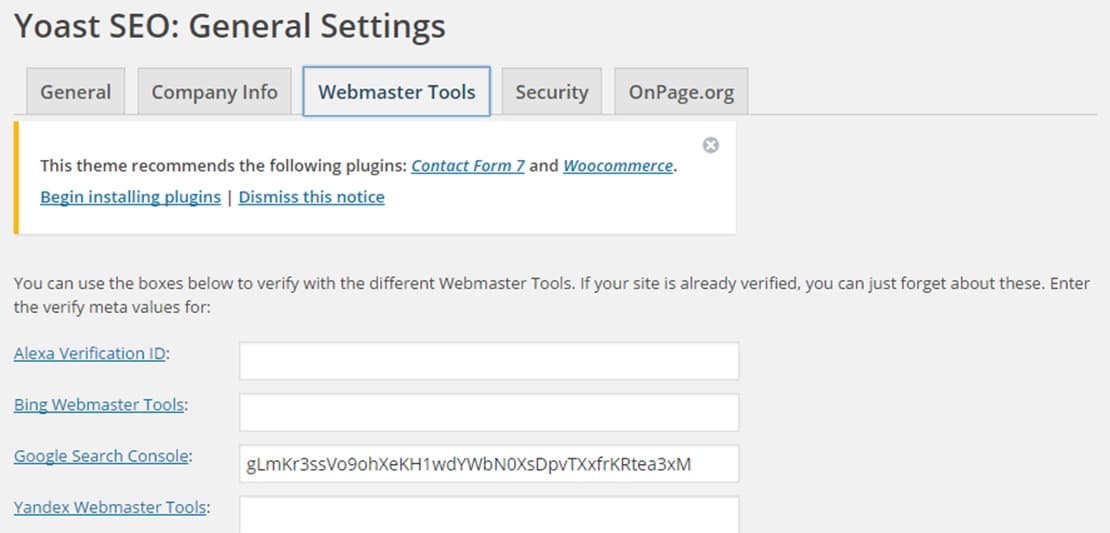The image size is (1110, 533).
Task: Open the OnPage.org tab
Action: coord(681,91)
